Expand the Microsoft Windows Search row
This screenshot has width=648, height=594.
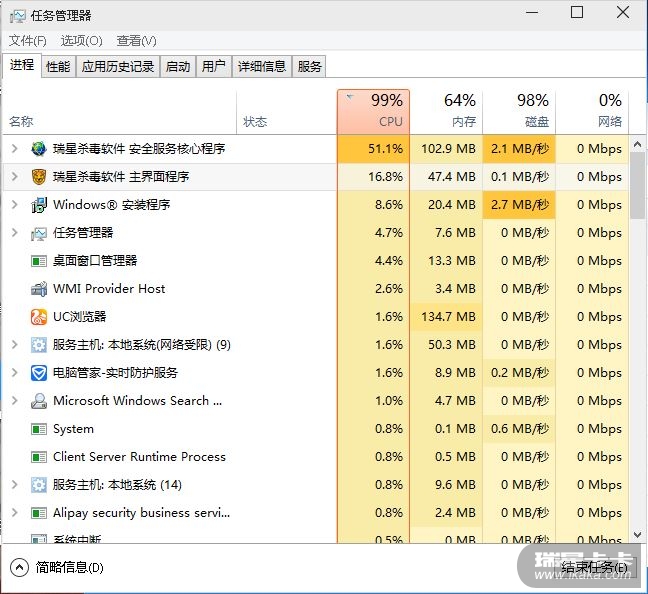coord(14,401)
